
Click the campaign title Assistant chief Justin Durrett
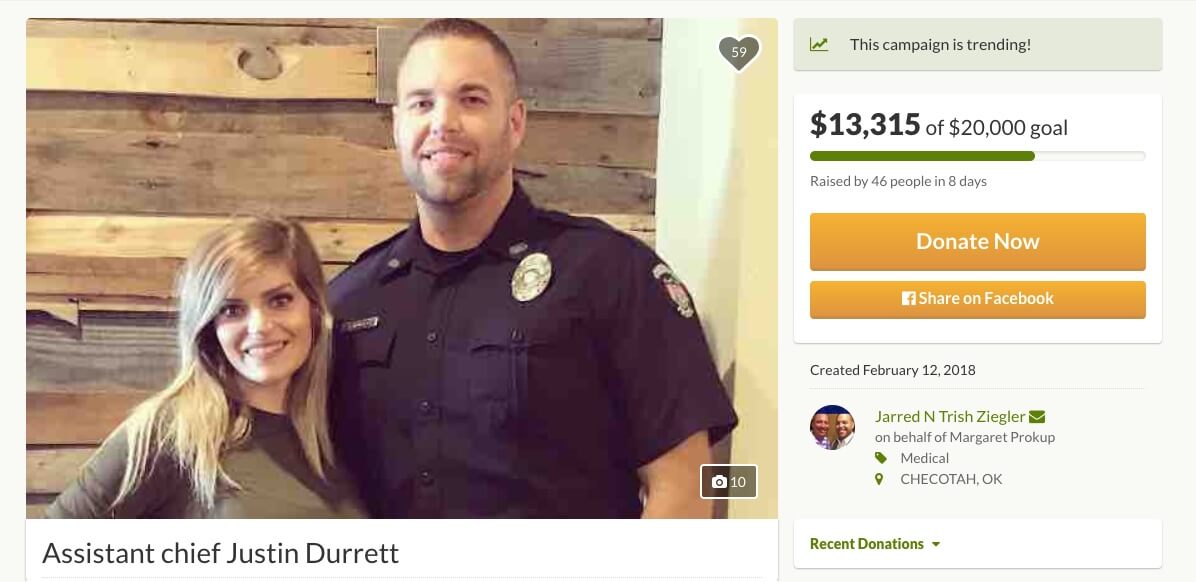(x=220, y=553)
